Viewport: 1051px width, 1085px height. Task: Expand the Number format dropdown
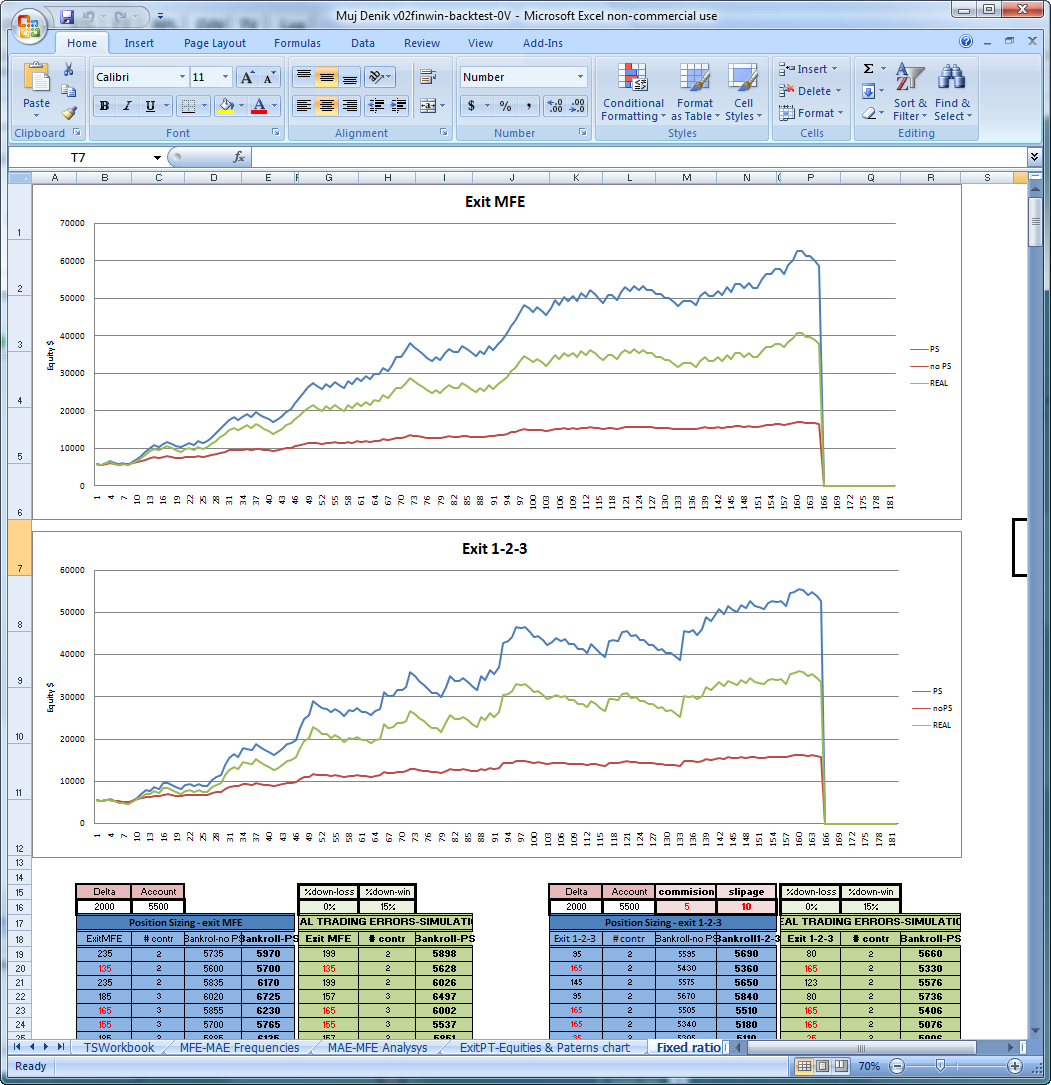pos(580,77)
